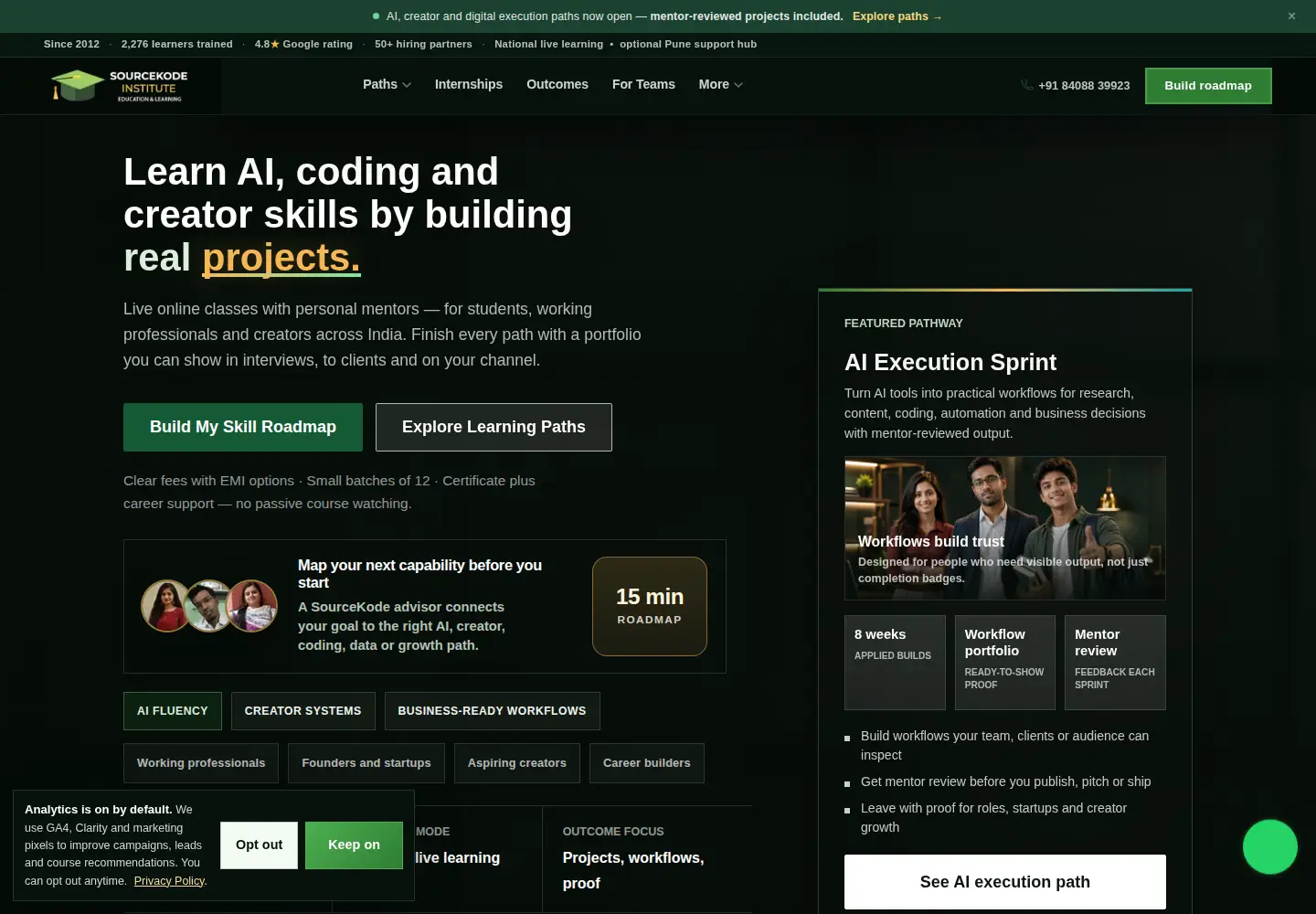The image size is (1316, 914).
Task: Open the Internships page
Action: point(469,84)
